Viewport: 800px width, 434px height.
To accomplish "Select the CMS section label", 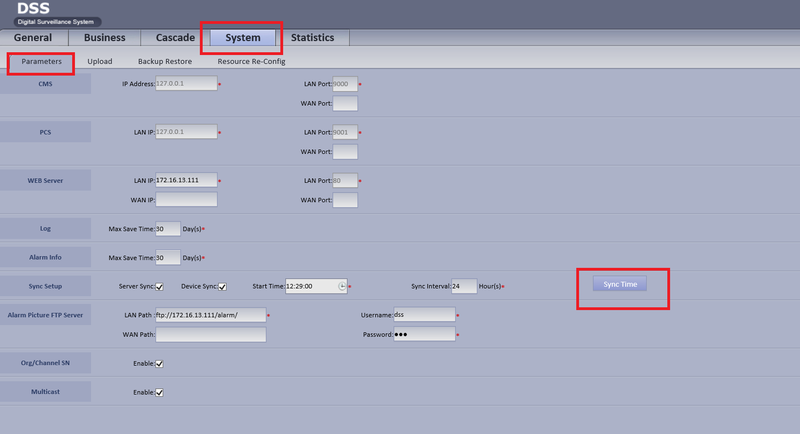I will (x=45, y=84).
